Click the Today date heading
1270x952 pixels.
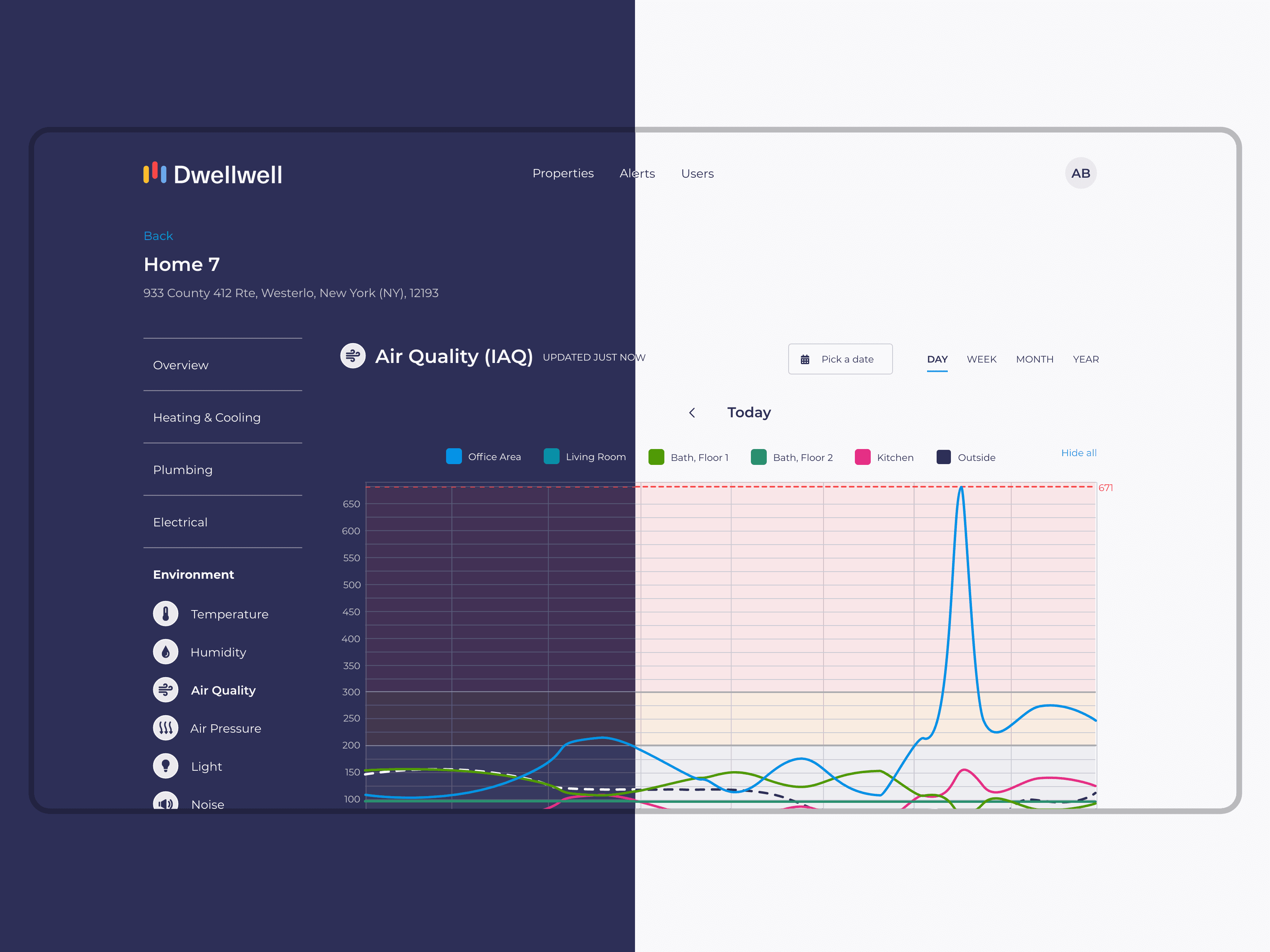pos(749,413)
